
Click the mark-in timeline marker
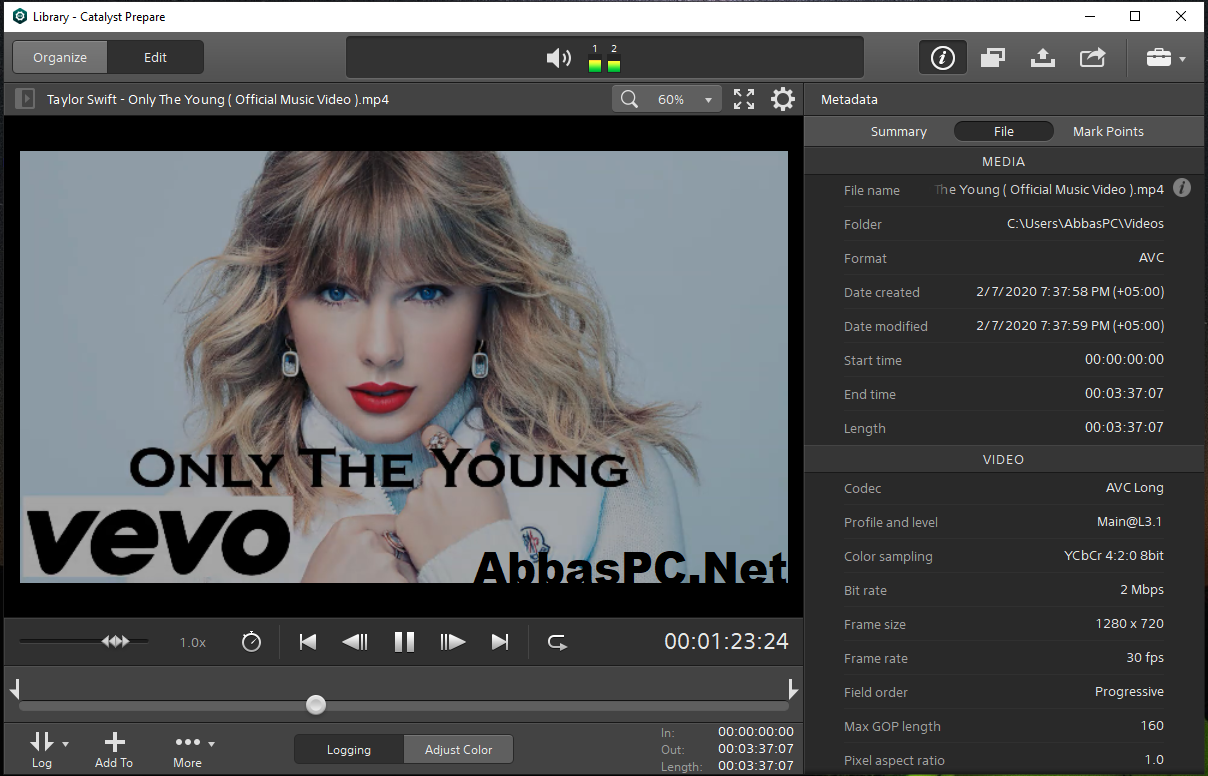[14, 688]
